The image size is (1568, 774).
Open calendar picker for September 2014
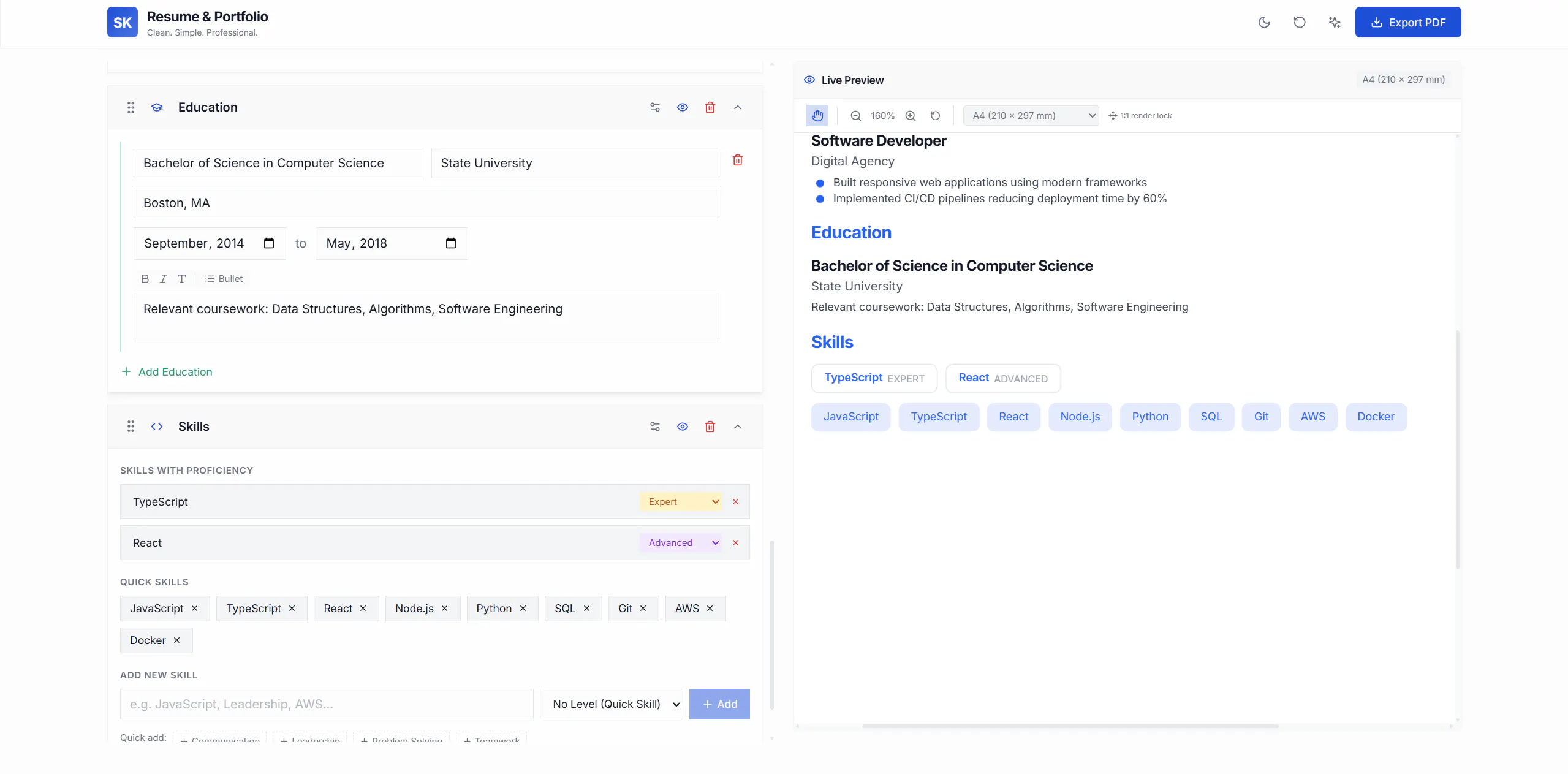[268, 243]
